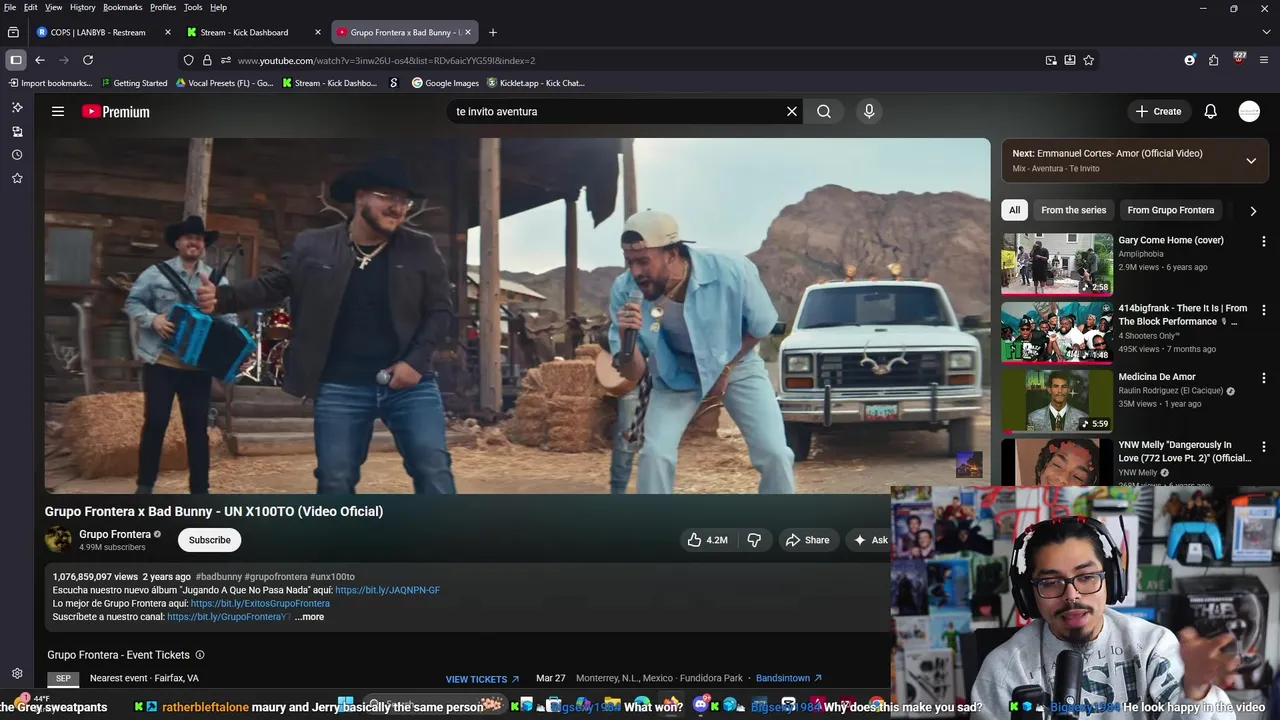Image resolution: width=1280 pixels, height=720 pixels.
Task: Start voice search with microphone icon
Action: 869,111
